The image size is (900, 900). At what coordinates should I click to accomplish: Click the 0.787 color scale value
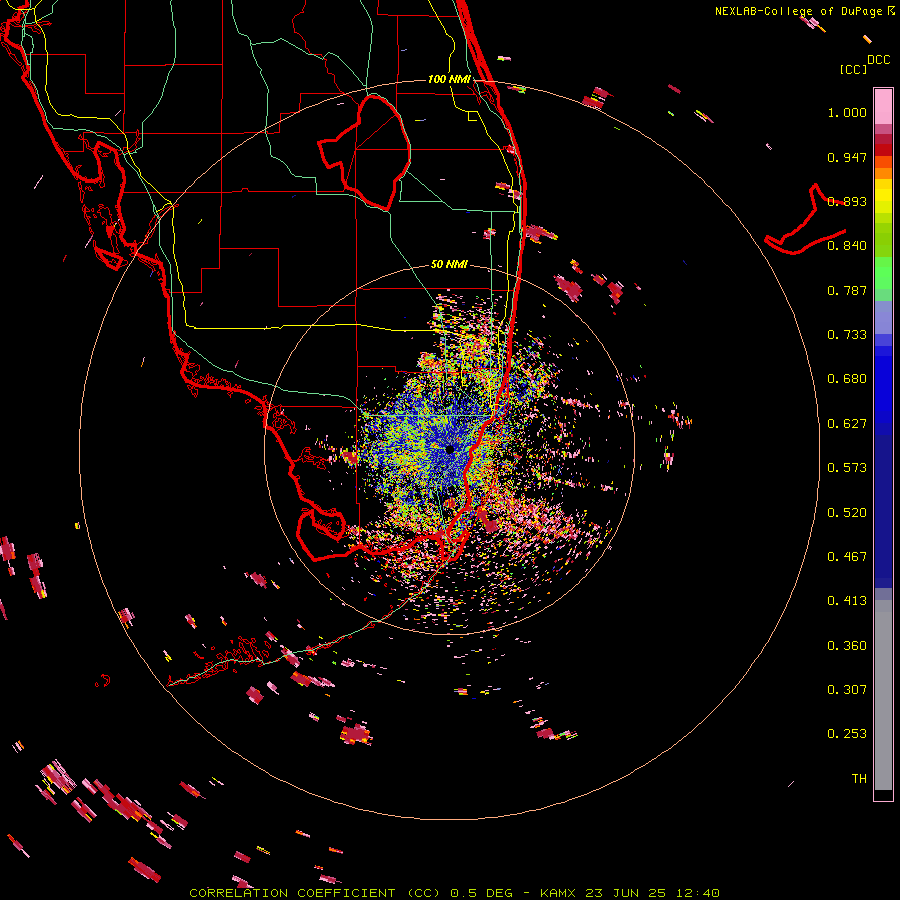[847, 290]
